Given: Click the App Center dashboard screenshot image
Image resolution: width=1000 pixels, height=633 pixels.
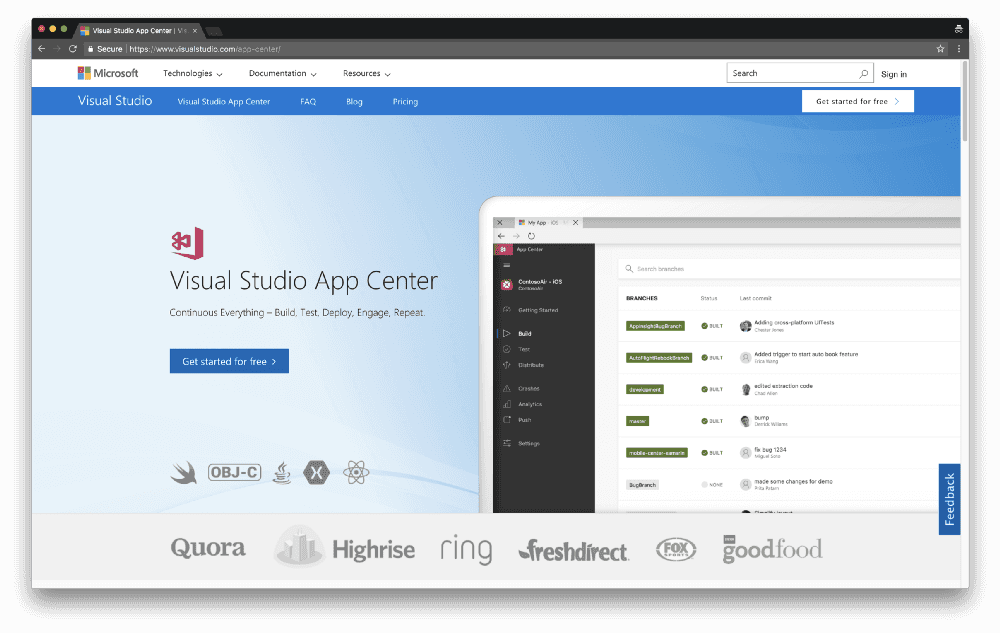Looking at the screenshot, I should 720,355.
